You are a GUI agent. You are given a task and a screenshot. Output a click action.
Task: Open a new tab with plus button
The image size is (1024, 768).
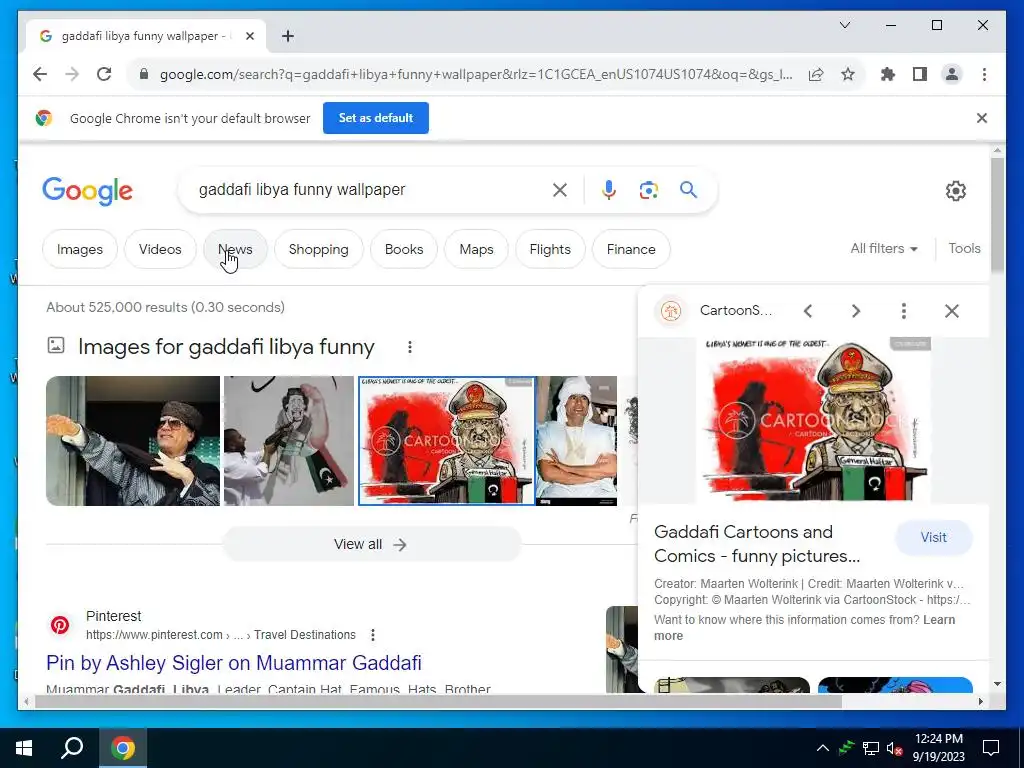(x=288, y=36)
